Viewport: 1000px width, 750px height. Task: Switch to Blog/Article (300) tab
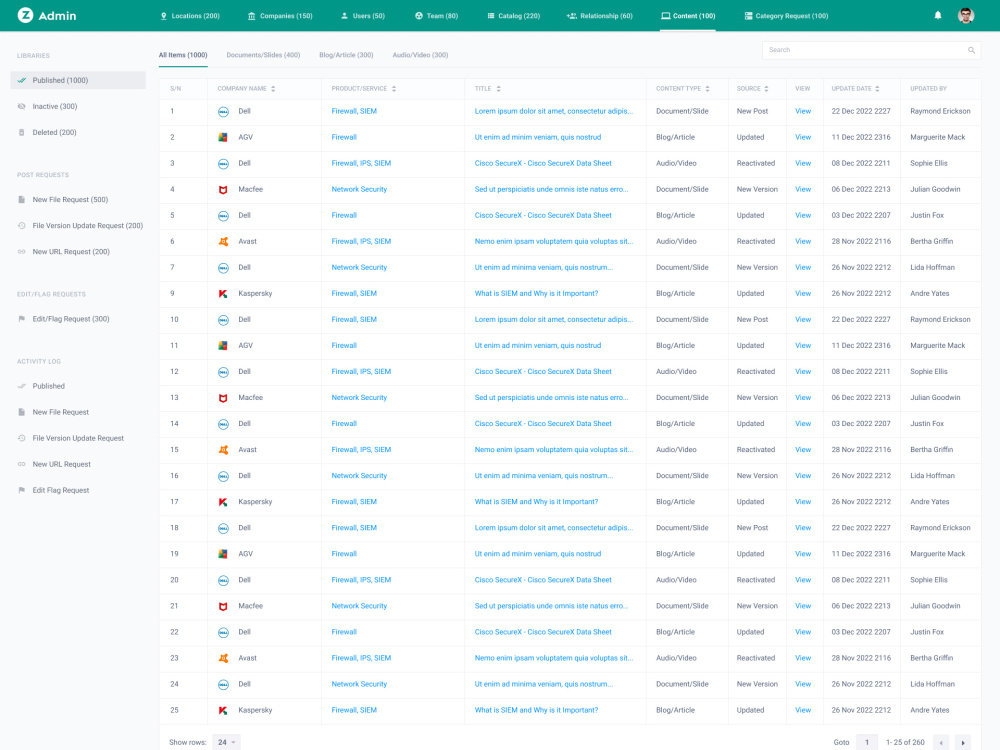[x=346, y=55]
